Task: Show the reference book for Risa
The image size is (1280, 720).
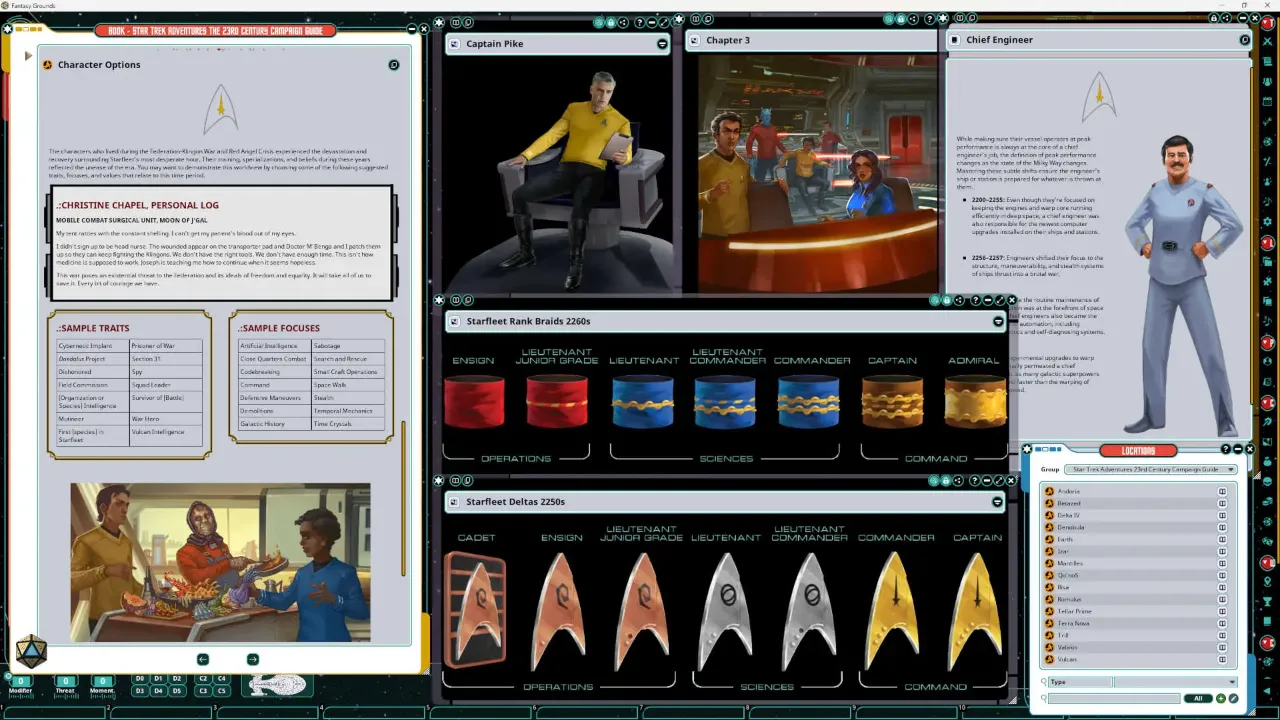Action: point(1222,587)
